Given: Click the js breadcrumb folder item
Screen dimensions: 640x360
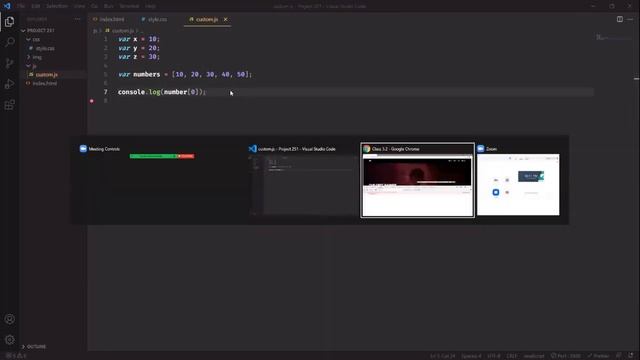Looking at the screenshot, I should (x=95, y=31).
